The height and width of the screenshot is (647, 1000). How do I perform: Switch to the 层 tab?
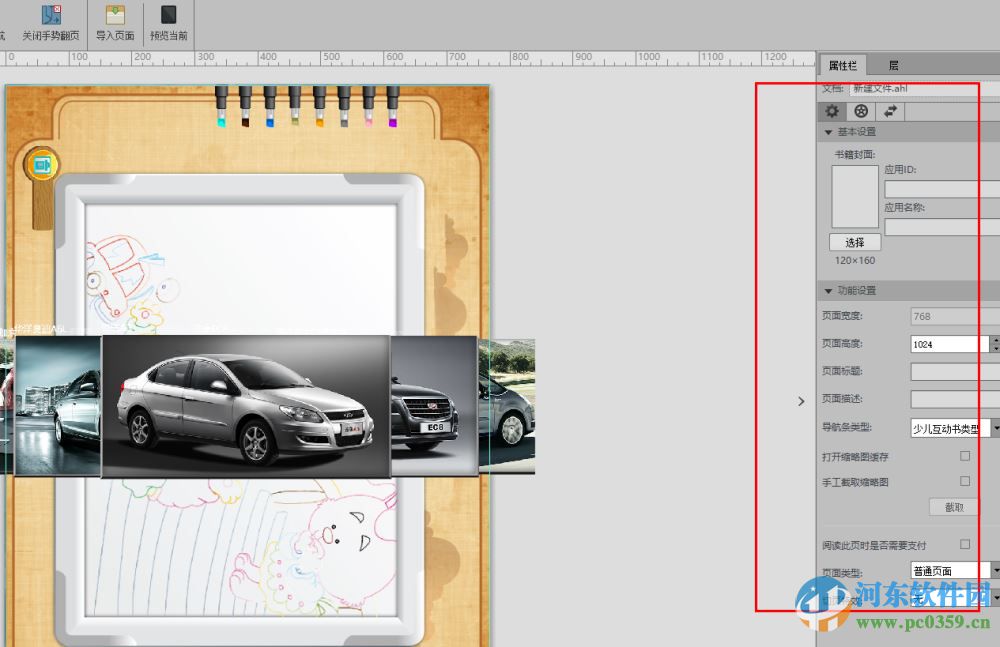(893, 65)
